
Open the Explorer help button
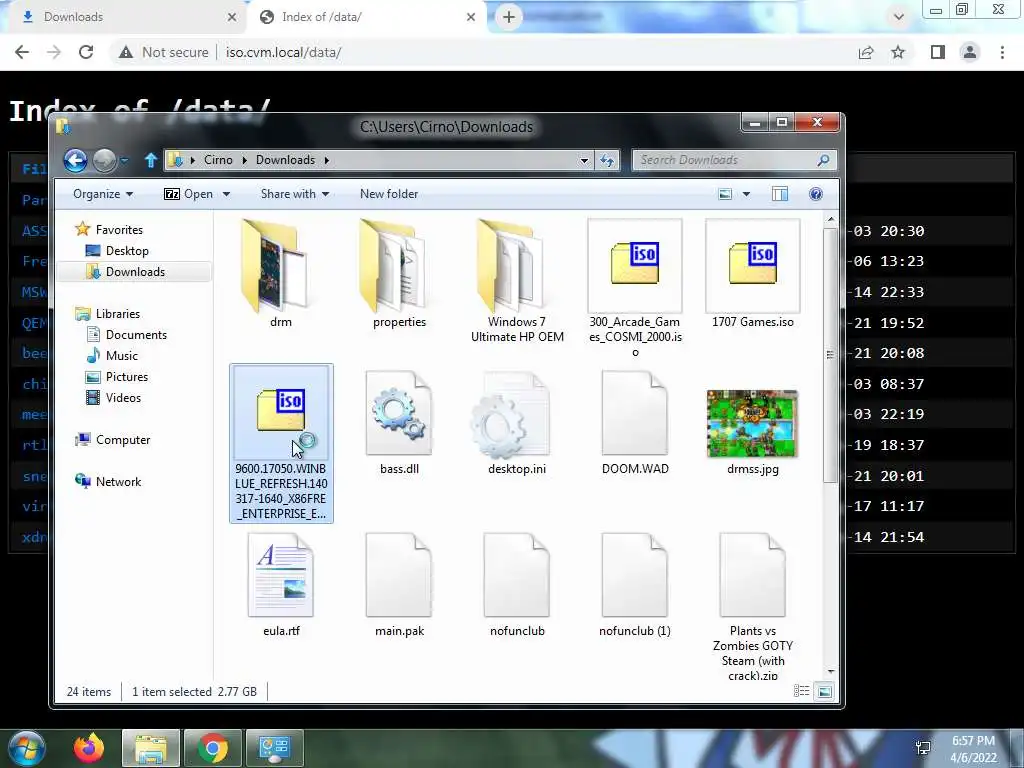click(816, 194)
